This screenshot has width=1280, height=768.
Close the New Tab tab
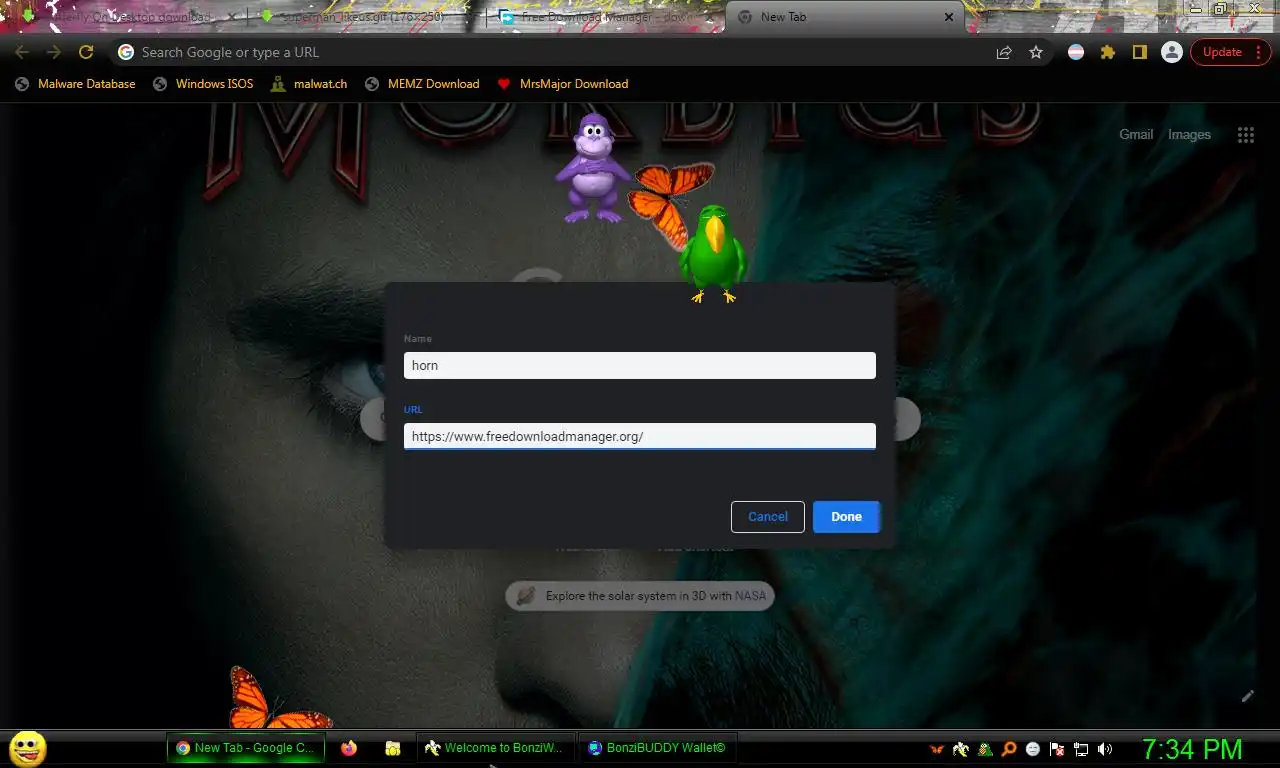point(949,17)
